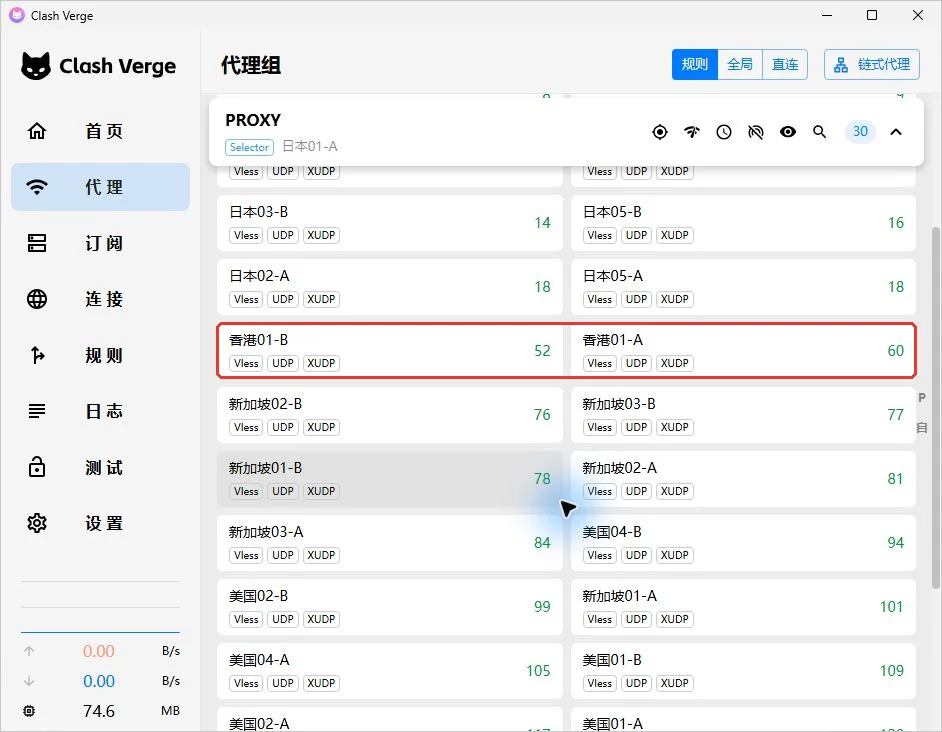Click the memory chip icon beside 74.6 MB
This screenshot has width=942, height=732.
tap(29, 711)
